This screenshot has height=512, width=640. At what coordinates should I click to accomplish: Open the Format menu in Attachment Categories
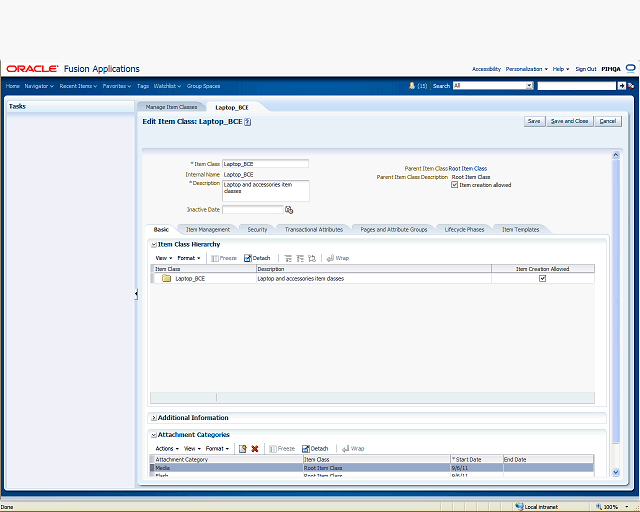pos(217,449)
